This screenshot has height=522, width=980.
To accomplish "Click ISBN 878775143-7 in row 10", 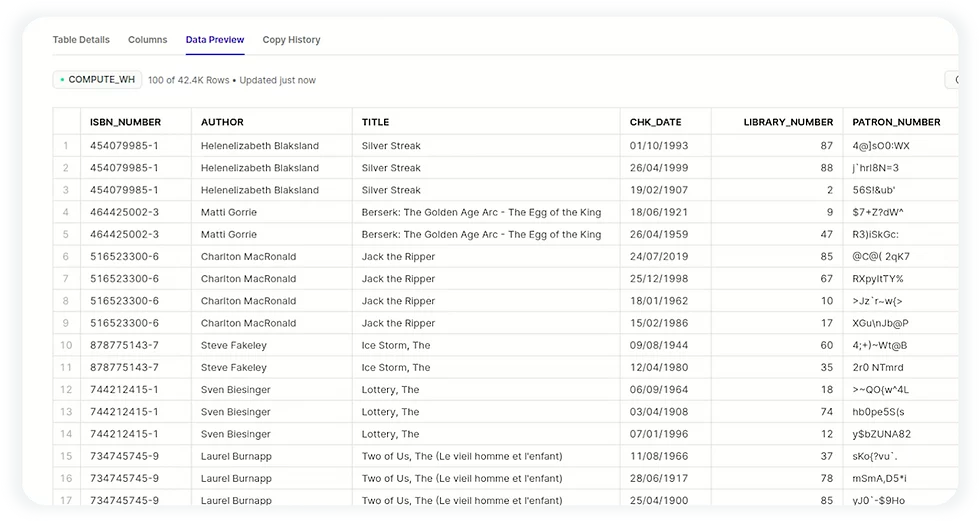I will click(124, 345).
